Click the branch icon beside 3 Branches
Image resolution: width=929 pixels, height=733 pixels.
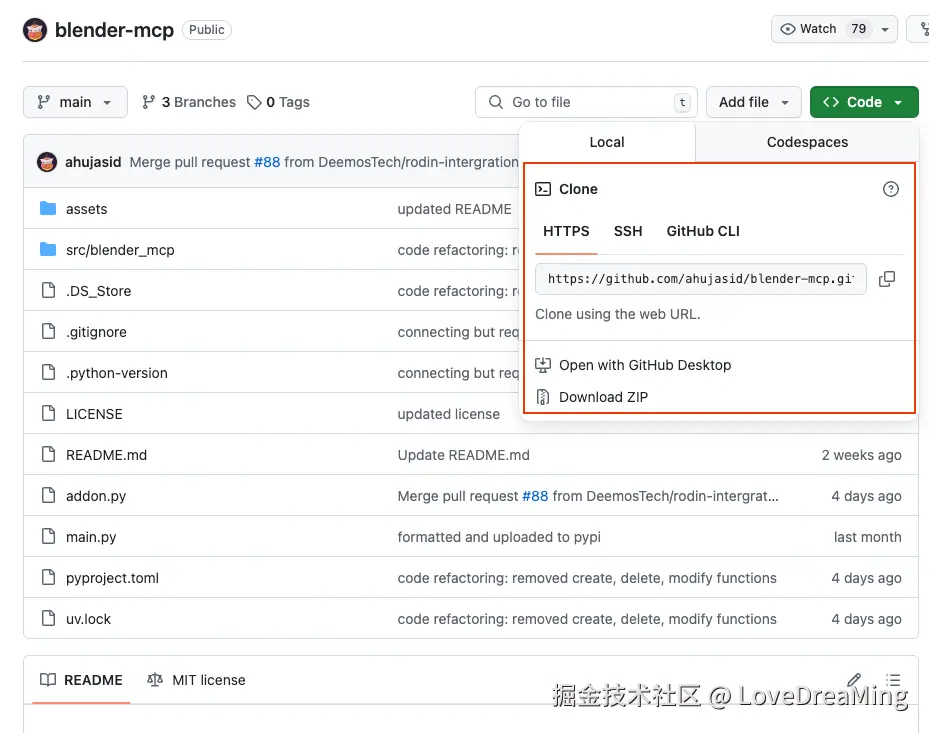point(148,102)
